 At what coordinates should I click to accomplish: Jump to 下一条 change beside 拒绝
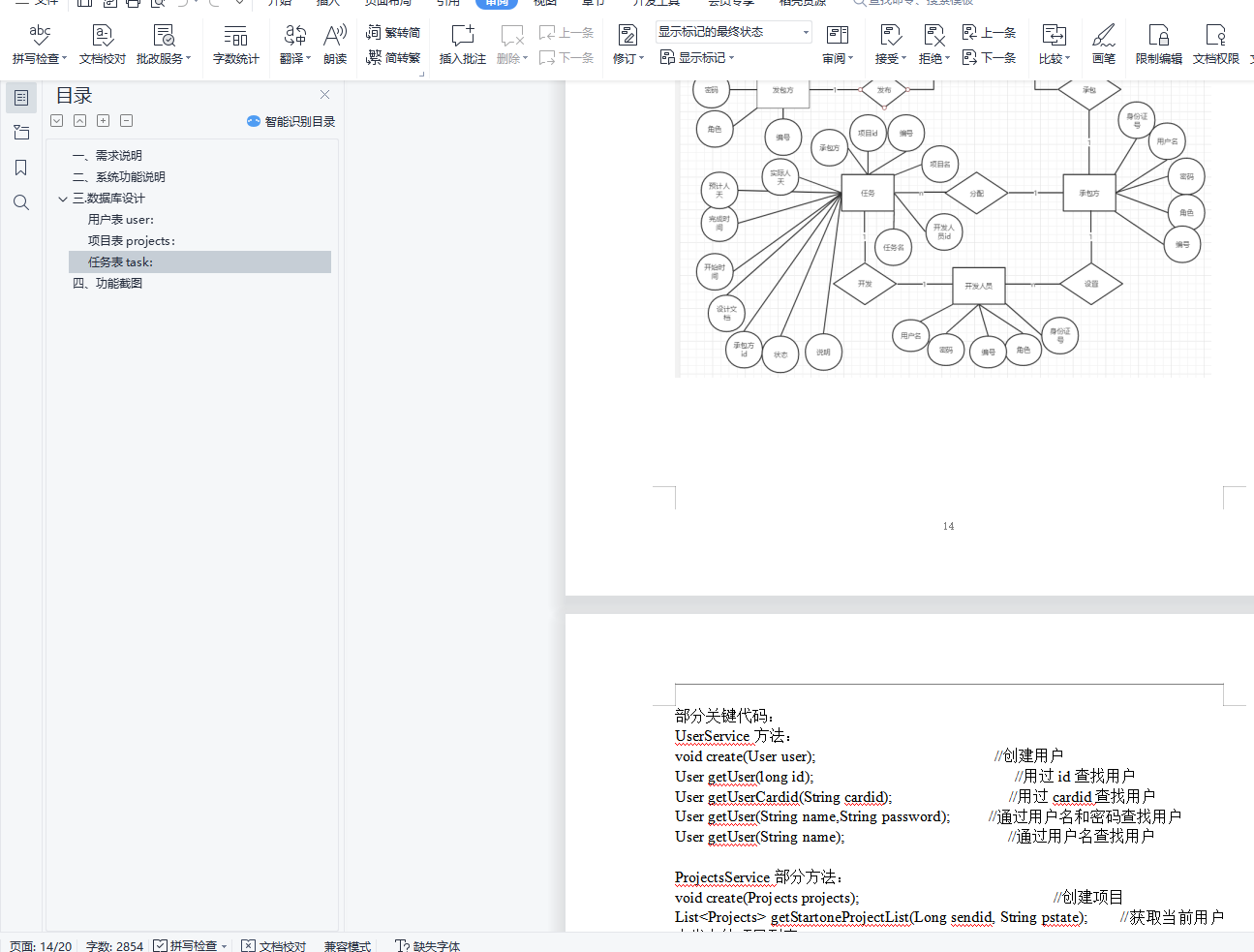[x=989, y=57]
